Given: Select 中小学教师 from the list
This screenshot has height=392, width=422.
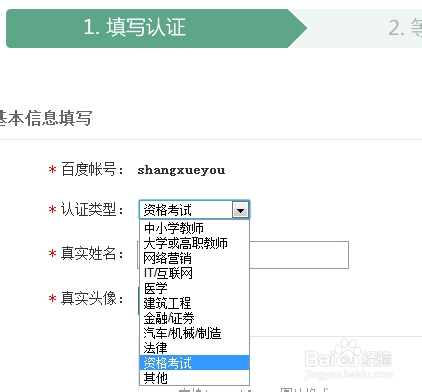Looking at the screenshot, I should pyautogui.click(x=194, y=228).
